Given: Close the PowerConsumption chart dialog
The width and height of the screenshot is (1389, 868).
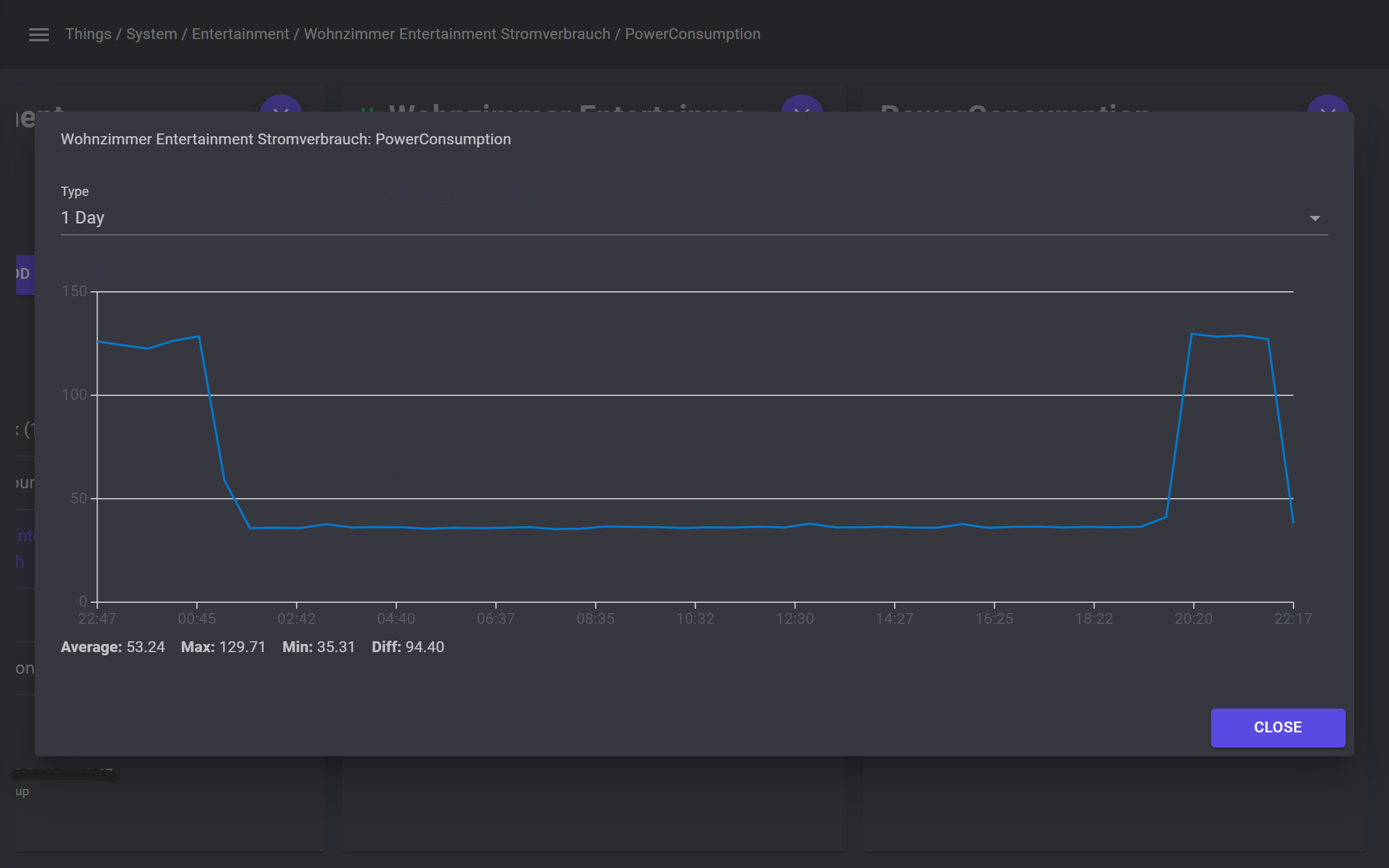Looking at the screenshot, I should tap(1278, 727).
